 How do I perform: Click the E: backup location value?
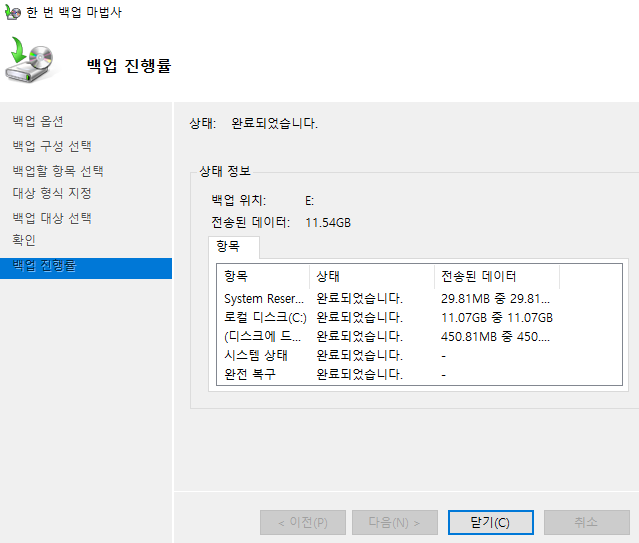tap(310, 201)
